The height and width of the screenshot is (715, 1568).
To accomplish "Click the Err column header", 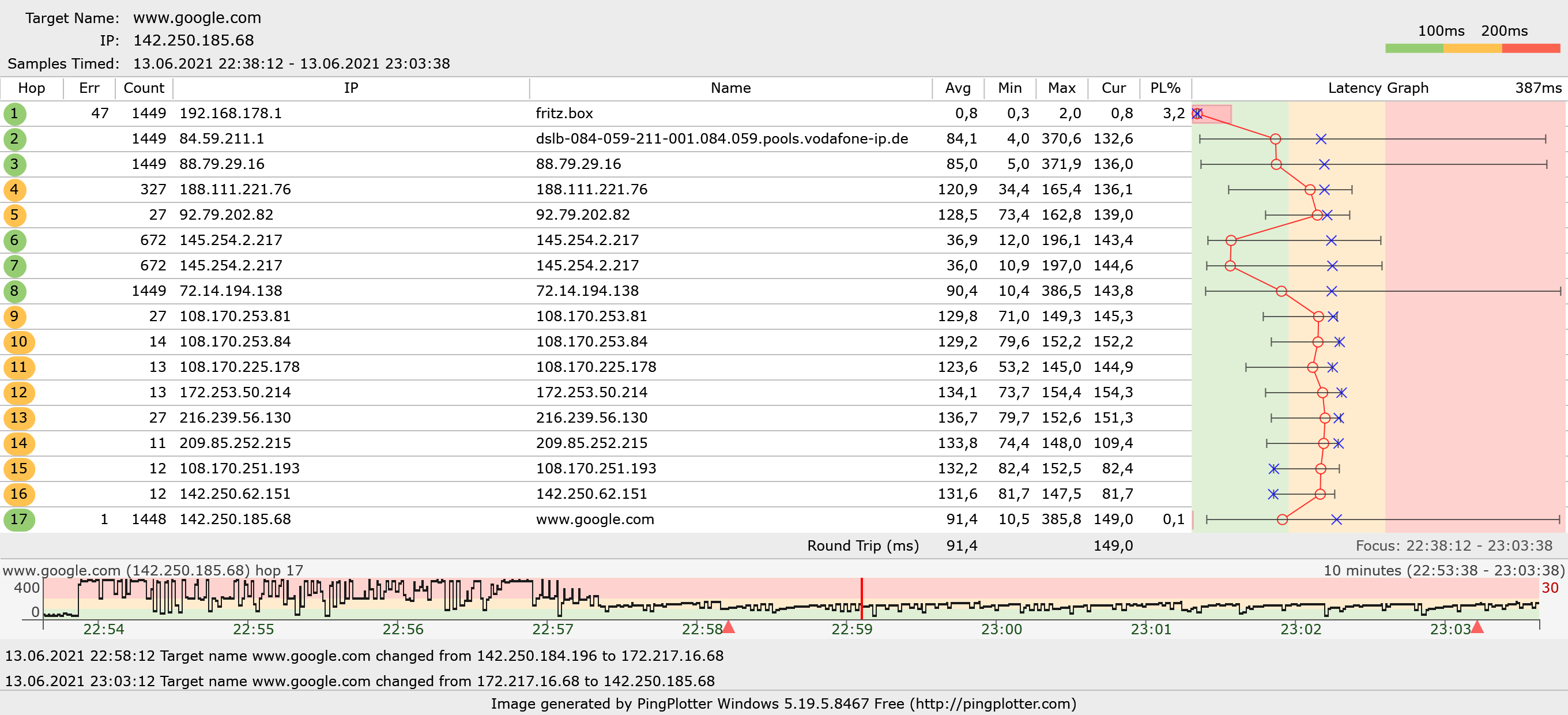I will 89,88.
